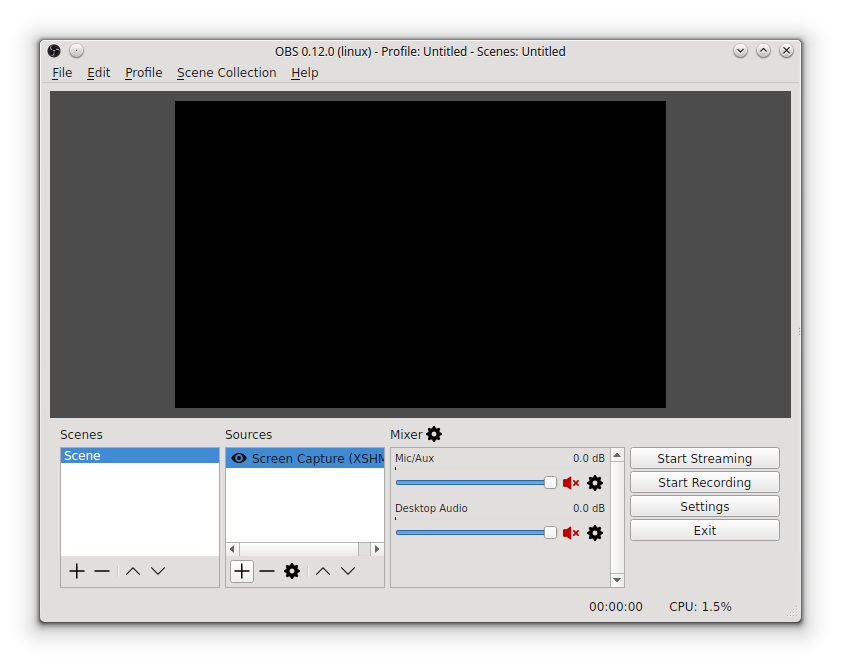Click the Start Streaming button
The image size is (841, 662).
(704, 459)
